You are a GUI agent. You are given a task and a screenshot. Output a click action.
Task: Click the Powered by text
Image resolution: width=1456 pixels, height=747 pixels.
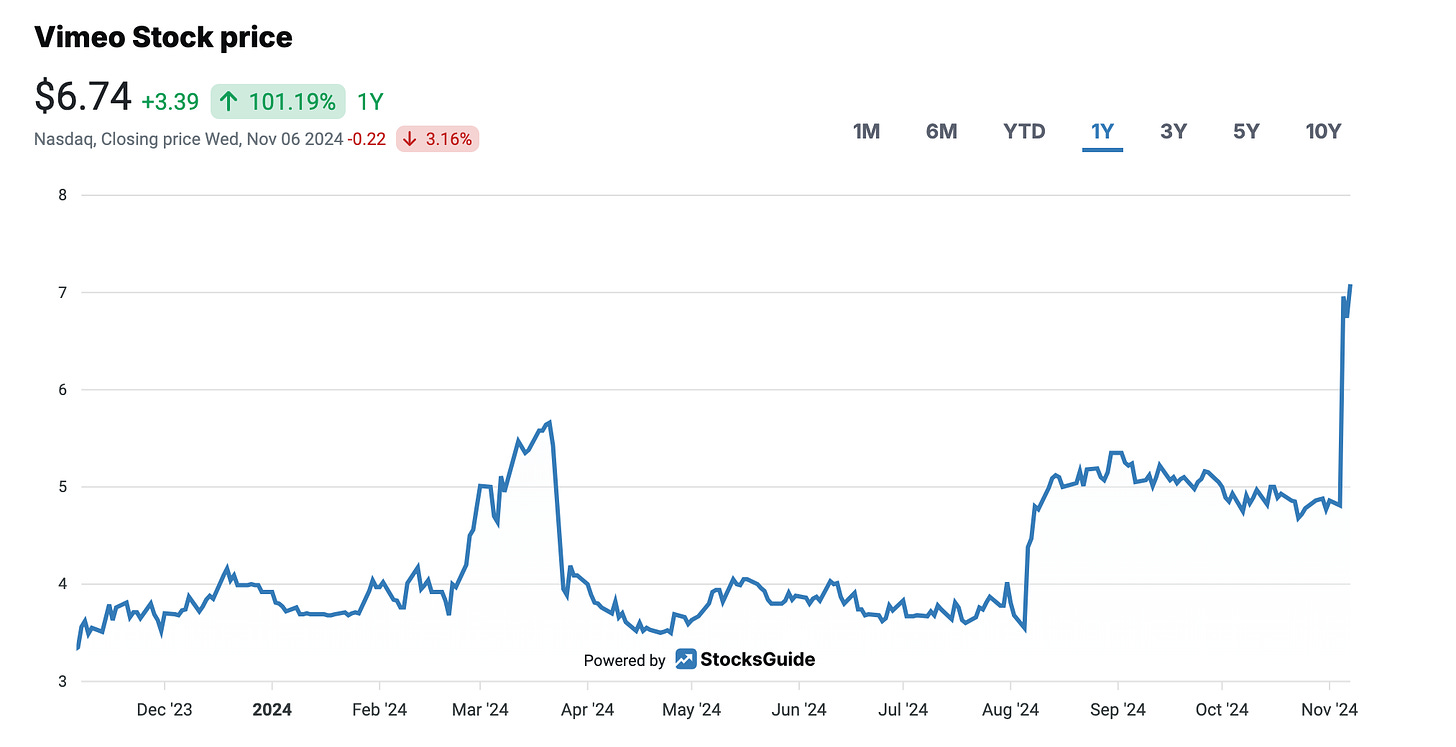tap(624, 660)
